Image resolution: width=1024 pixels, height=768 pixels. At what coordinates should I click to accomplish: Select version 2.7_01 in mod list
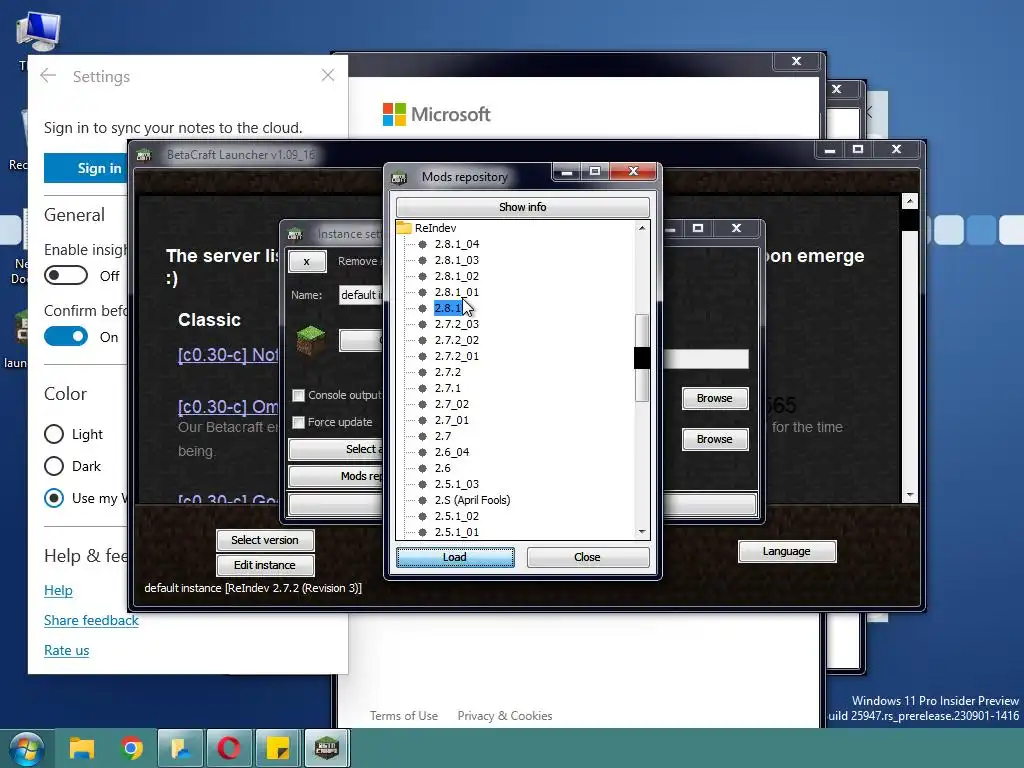(452, 420)
